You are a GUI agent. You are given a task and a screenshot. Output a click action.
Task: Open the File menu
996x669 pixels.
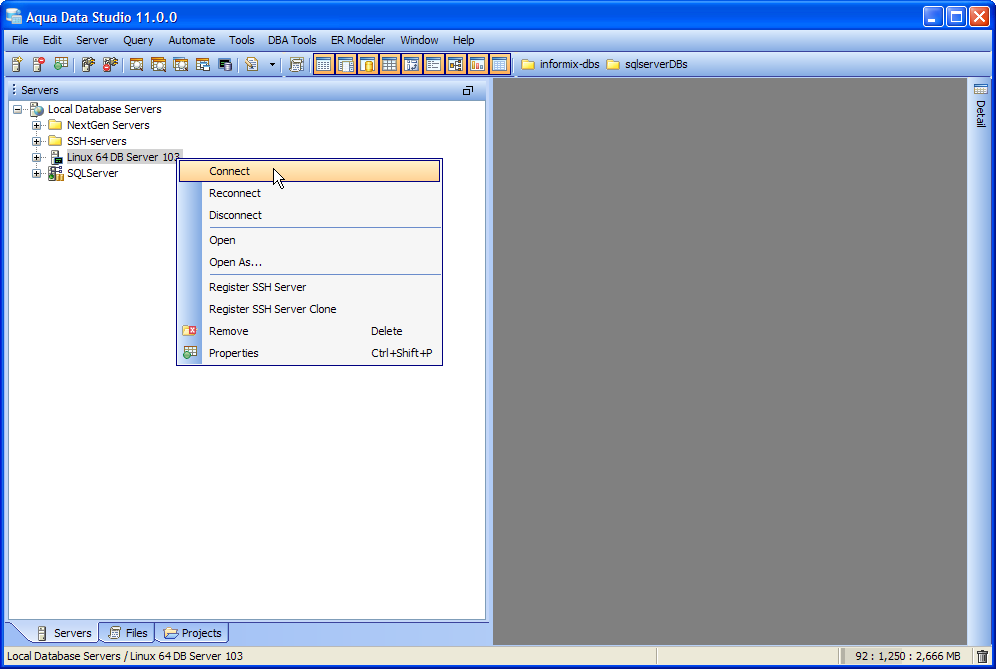pos(20,40)
